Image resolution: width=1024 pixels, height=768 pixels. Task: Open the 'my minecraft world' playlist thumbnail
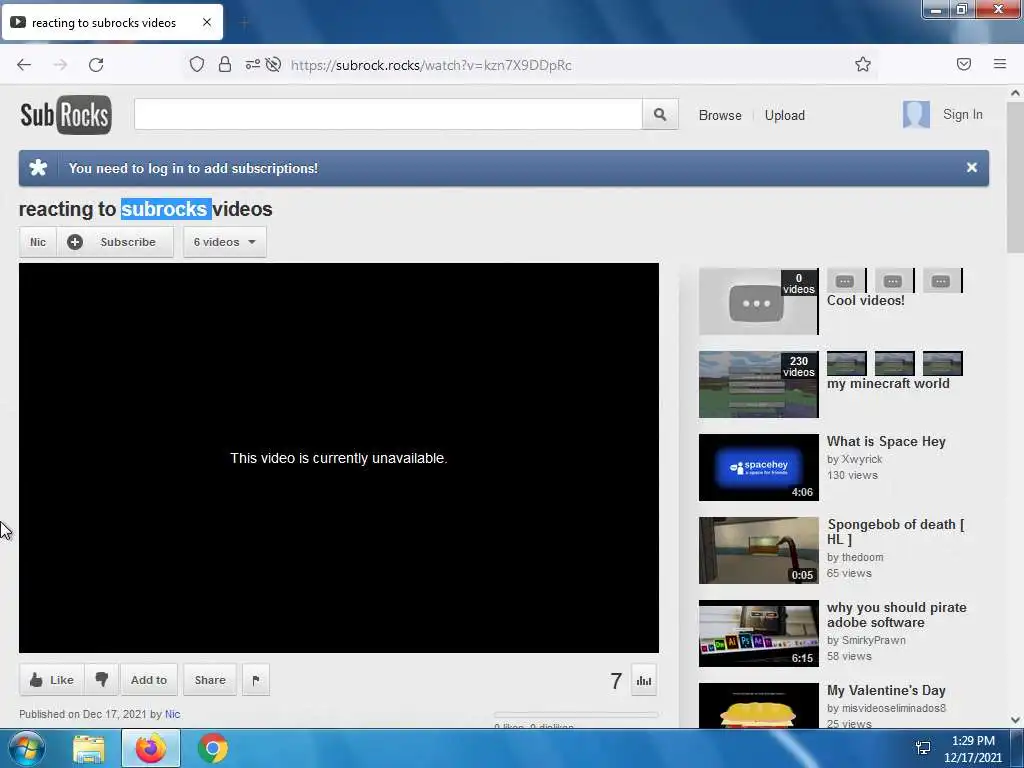[x=758, y=385]
